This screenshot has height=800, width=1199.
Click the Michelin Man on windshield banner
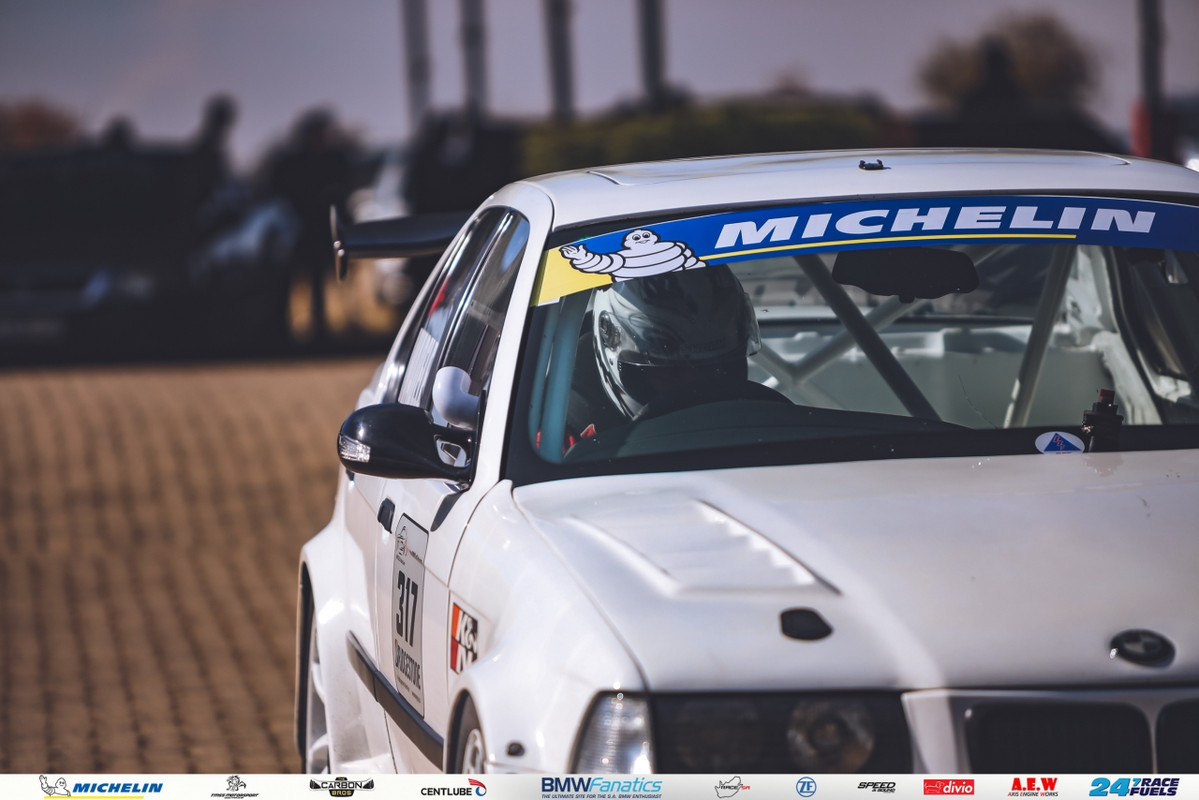(632, 255)
